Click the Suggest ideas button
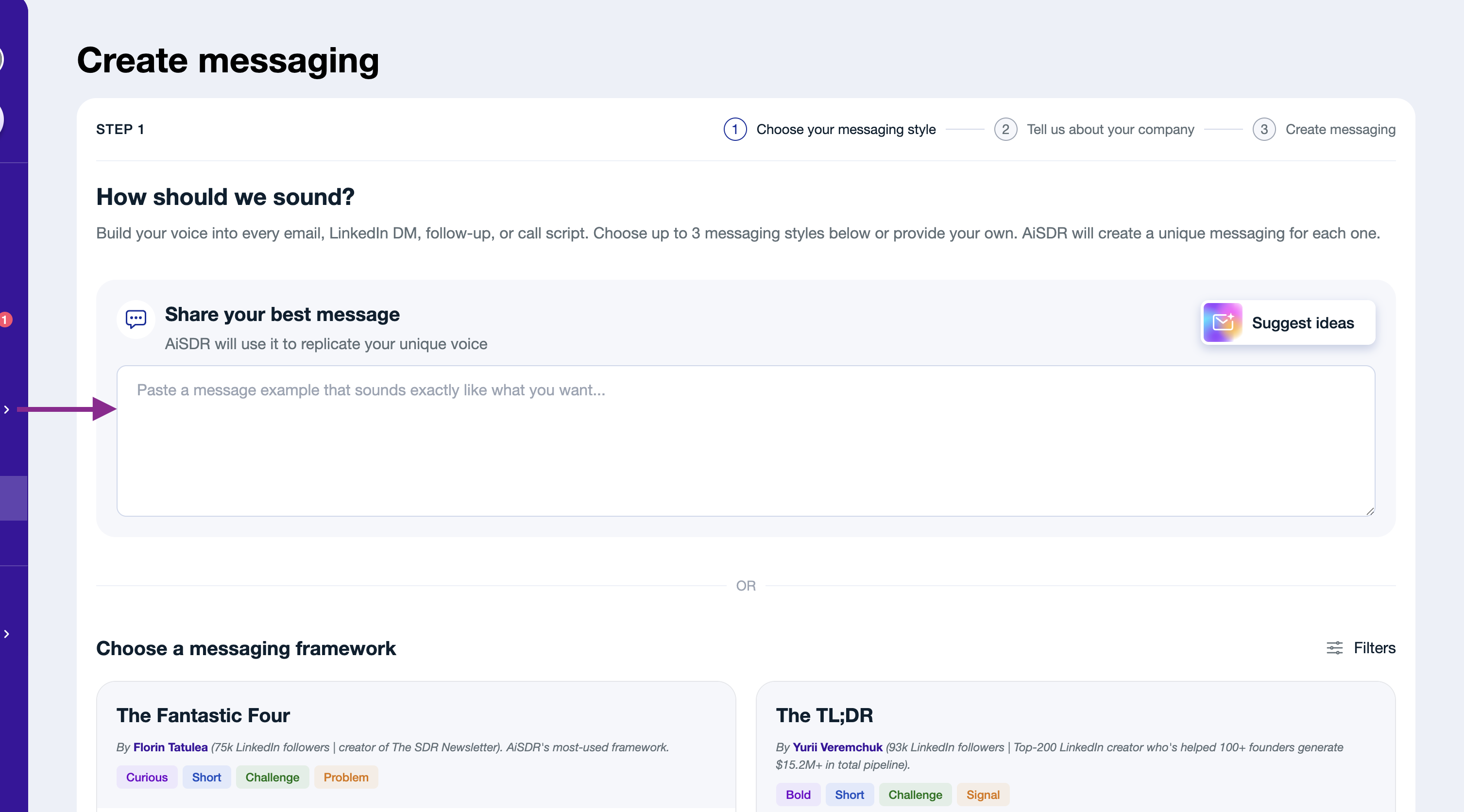Image resolution: width=1464 pixels, height=812 pixels. pyautogui.click(x=1288, y=322)
